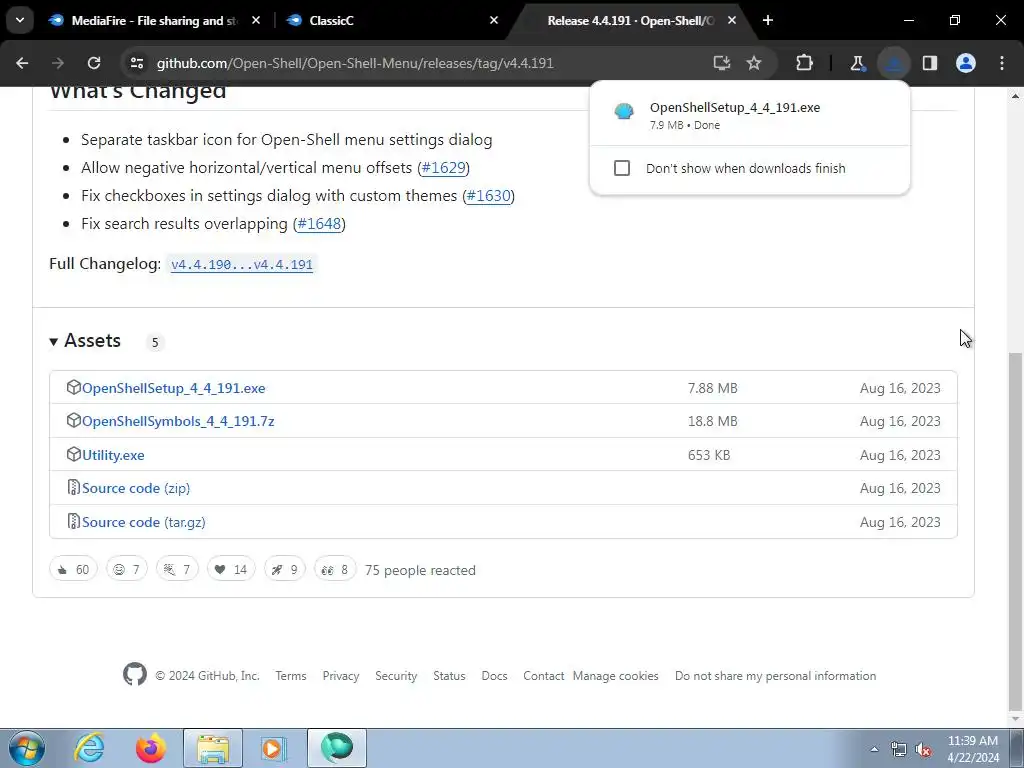The width and height of the screenshot is (1024, 768).
Task: Click the GitHub logo in the footer
Action: tap(135, 675)
